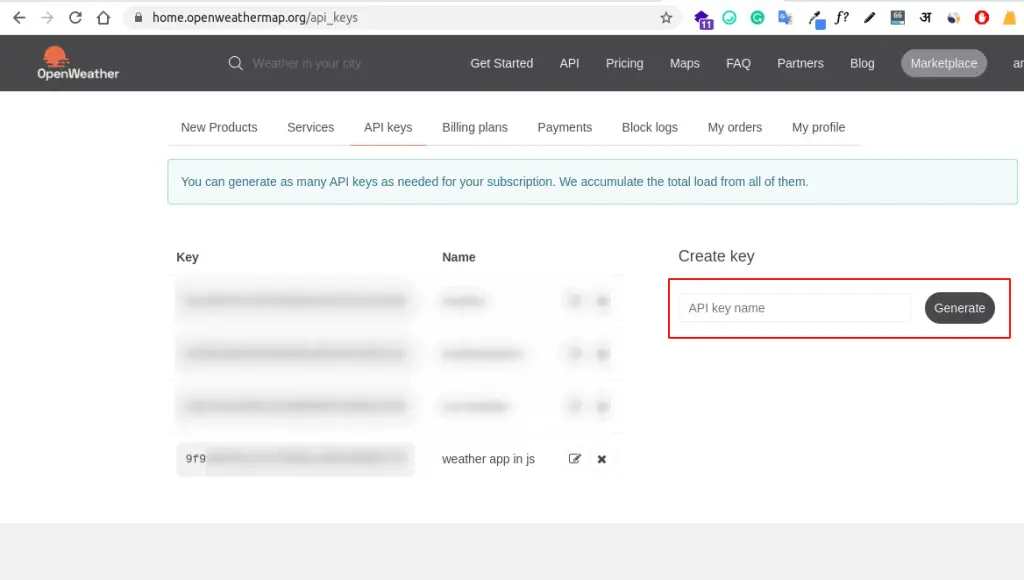Click the Generate key button
This screenshot has height=580, width=1024.
point(959,308)
